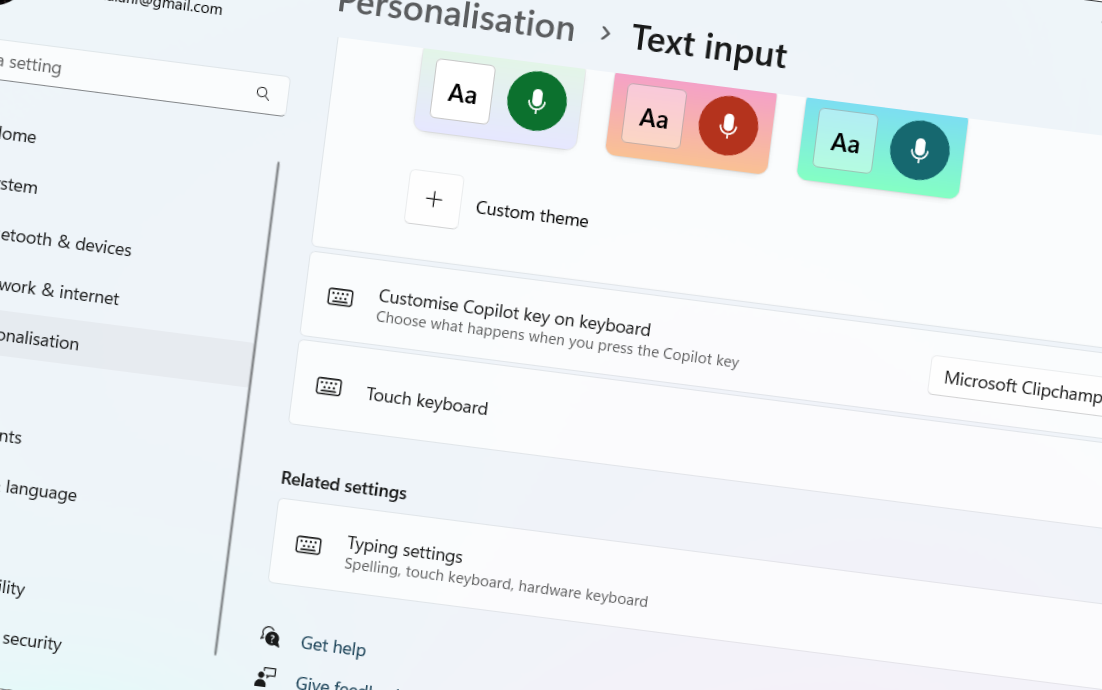
Task: Go to Bluetooth & devices in sidebar
Action: pos(66,242)
